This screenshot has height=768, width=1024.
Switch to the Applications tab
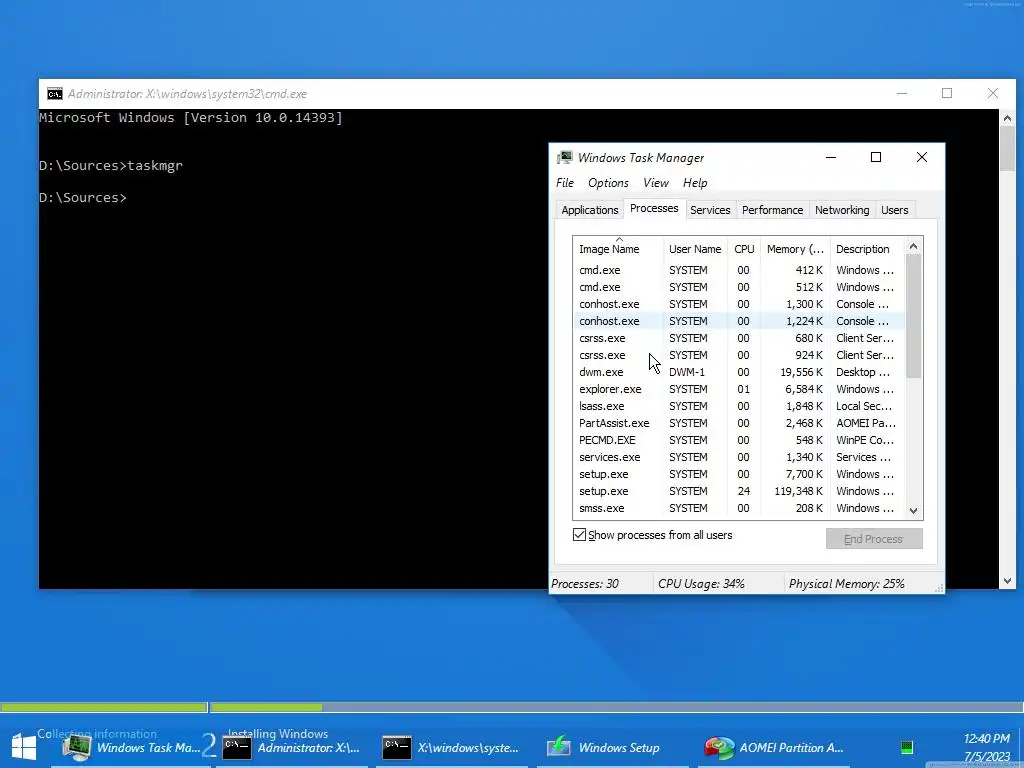tap(590, 210)
